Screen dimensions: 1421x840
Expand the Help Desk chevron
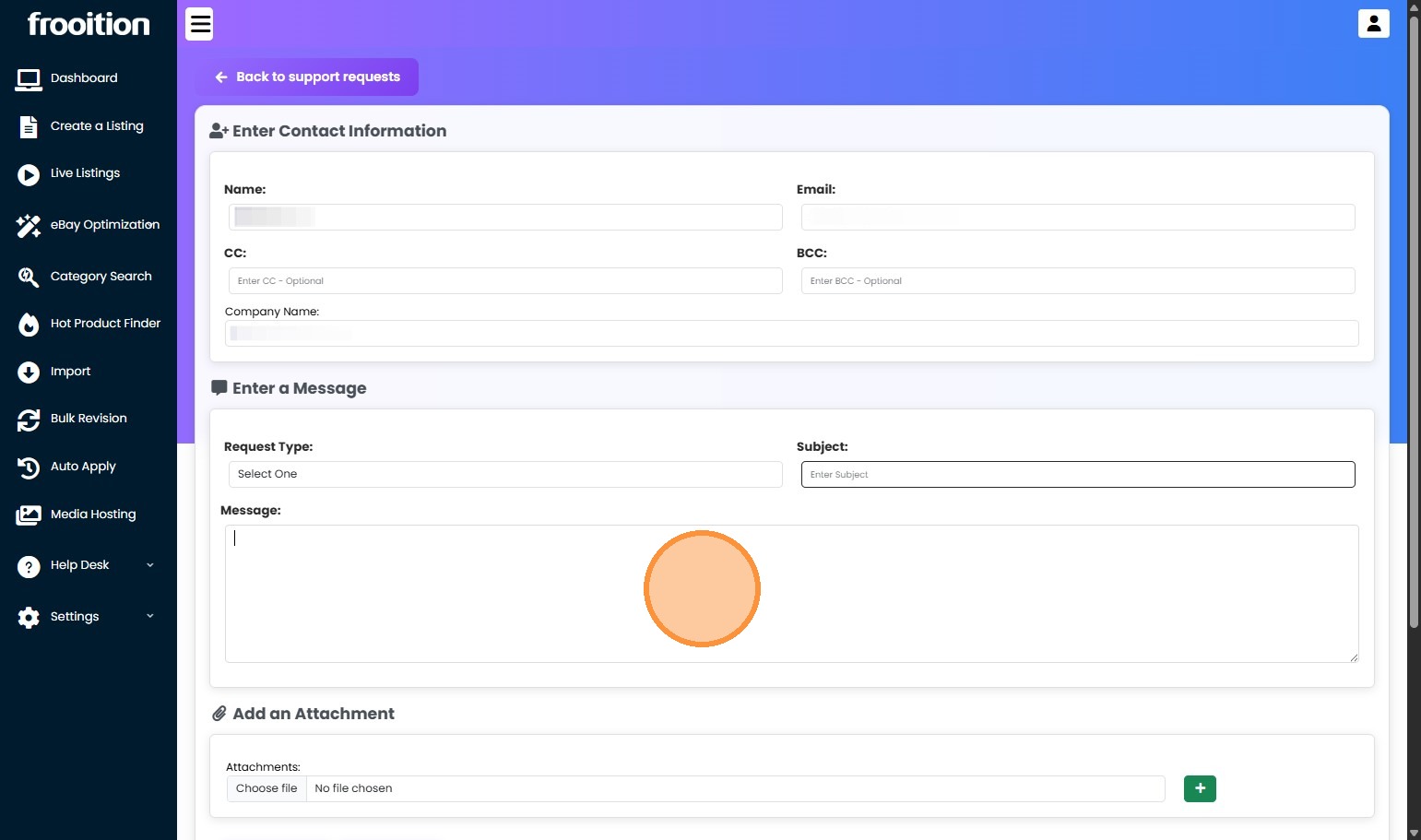pos(150,565)
